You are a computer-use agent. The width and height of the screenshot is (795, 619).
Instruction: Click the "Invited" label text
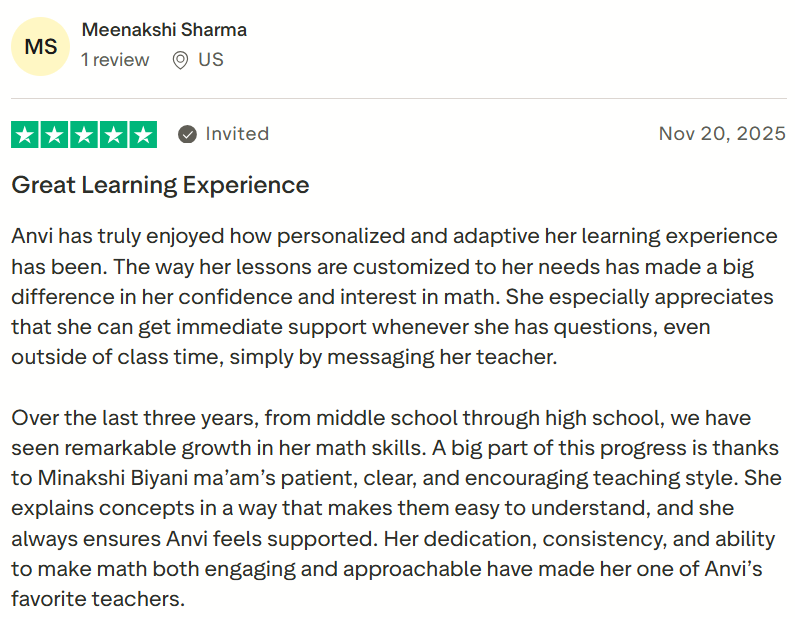(x=237, y=134)
